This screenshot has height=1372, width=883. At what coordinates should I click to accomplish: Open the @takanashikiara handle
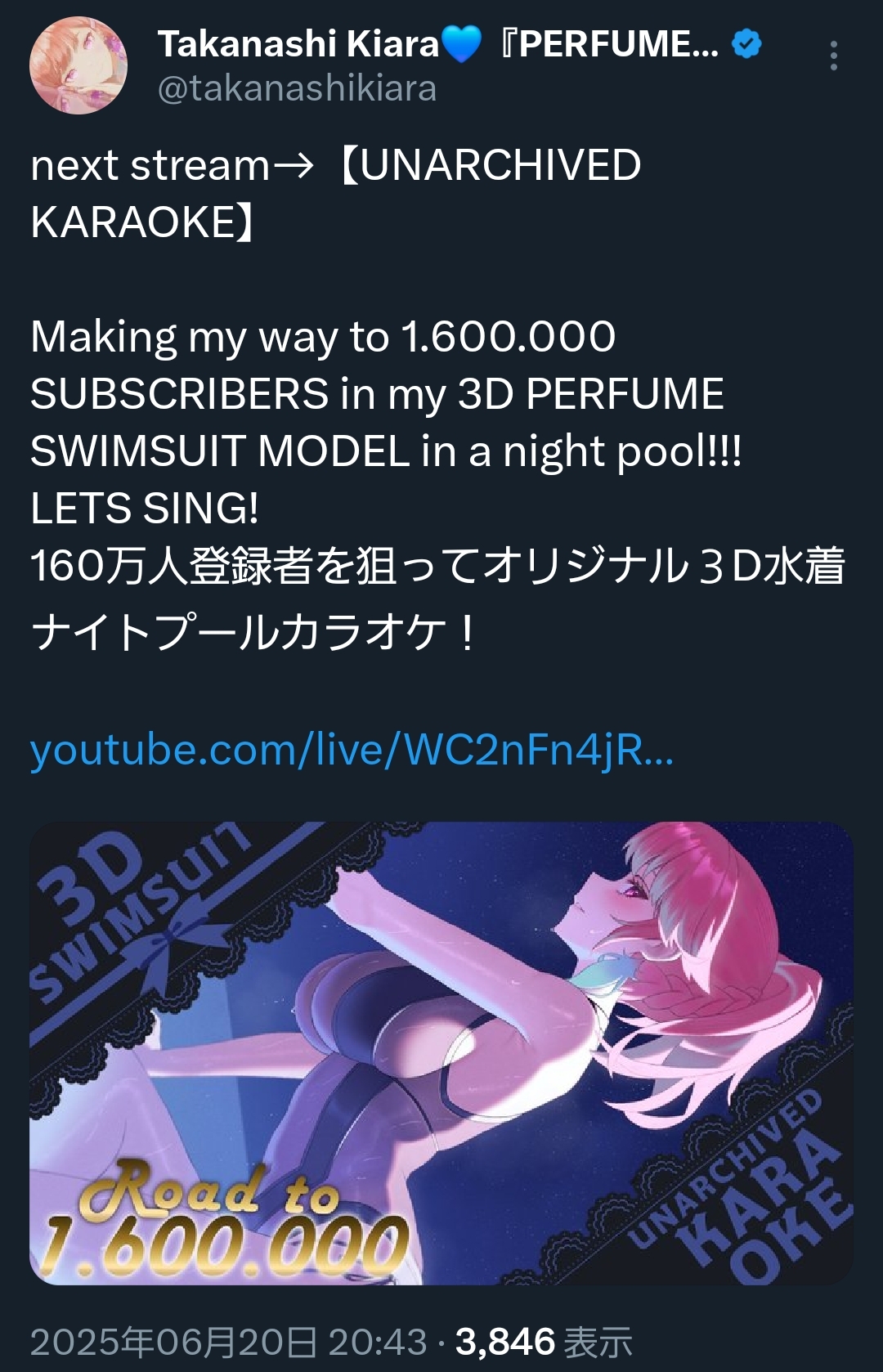pyautogui.click(x=297, y=88)
